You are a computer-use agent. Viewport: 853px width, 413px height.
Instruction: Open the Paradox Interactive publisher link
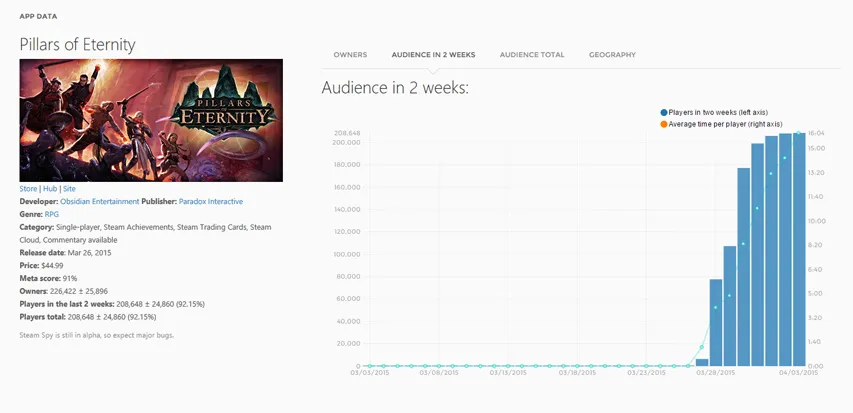click(x=211, y=201)
